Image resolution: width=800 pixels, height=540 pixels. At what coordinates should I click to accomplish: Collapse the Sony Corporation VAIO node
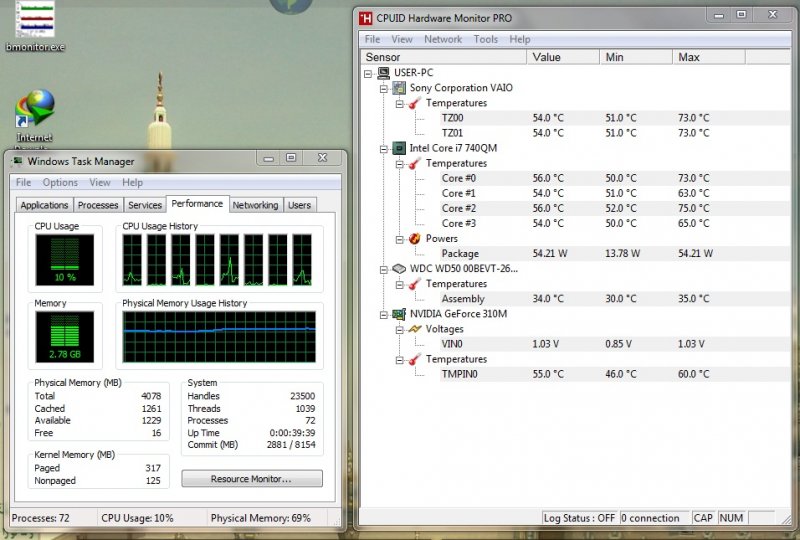coord(384,89)
